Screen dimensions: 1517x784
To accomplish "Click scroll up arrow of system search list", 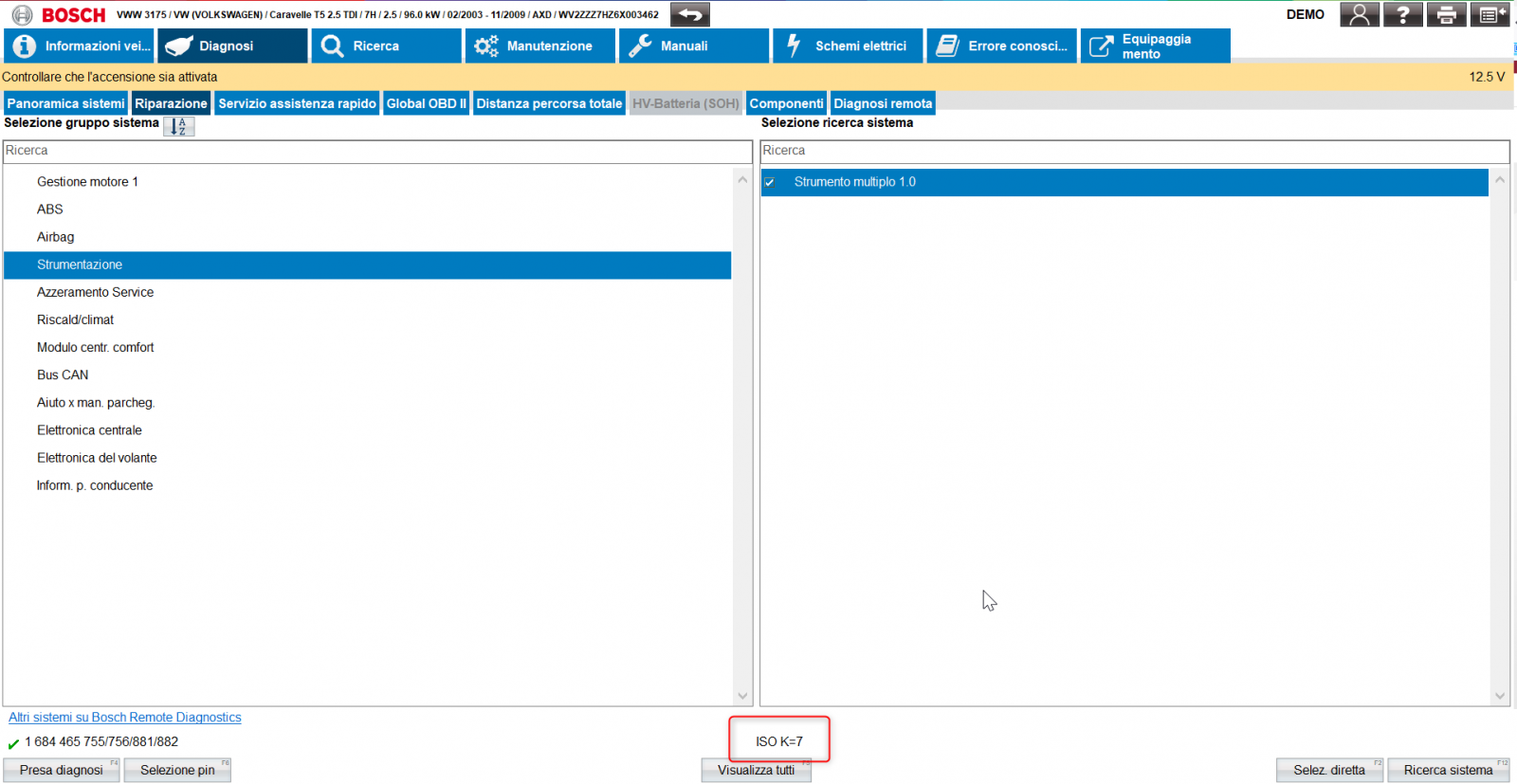I will (1500, 179).
